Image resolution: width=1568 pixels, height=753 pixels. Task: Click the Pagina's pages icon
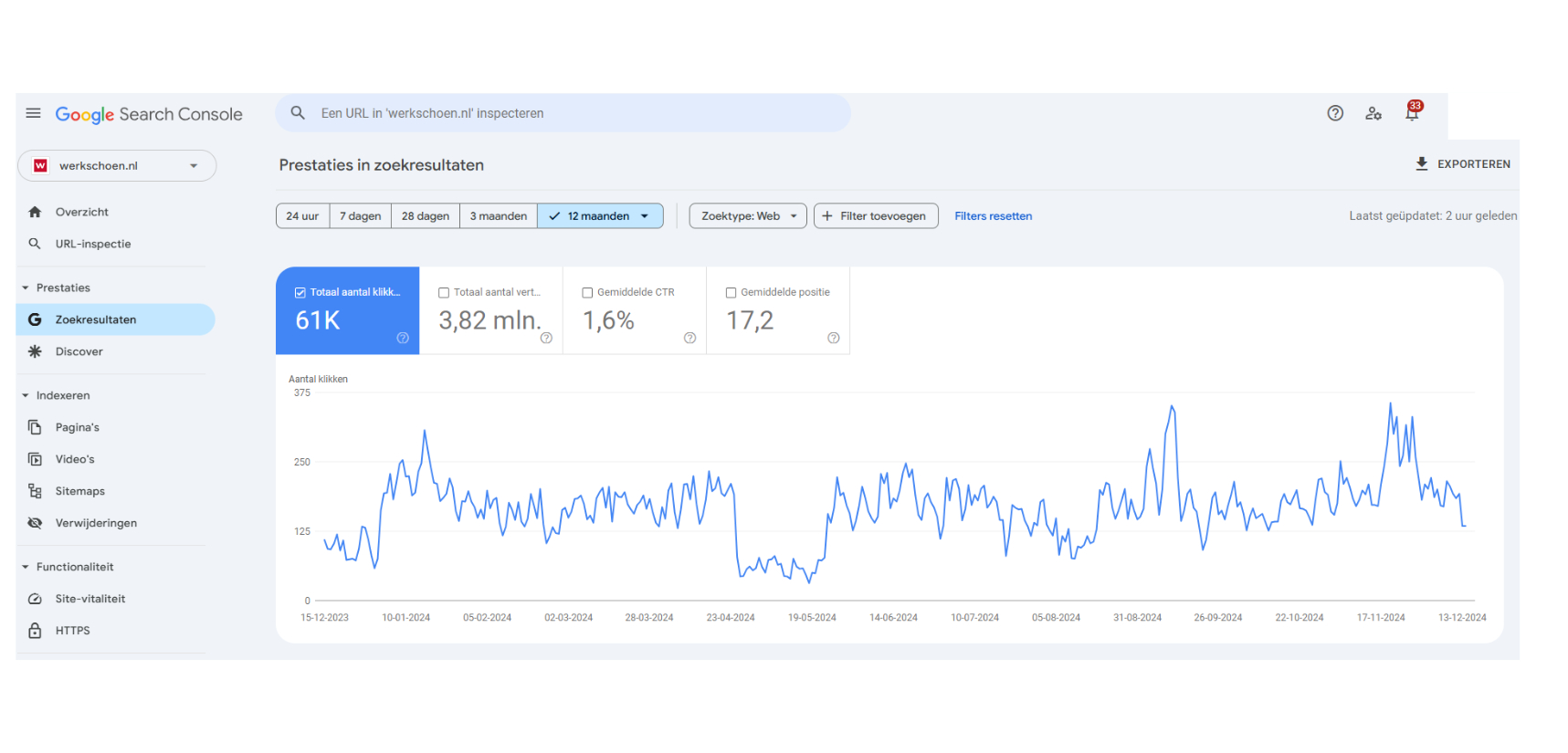tap(35, 427)
